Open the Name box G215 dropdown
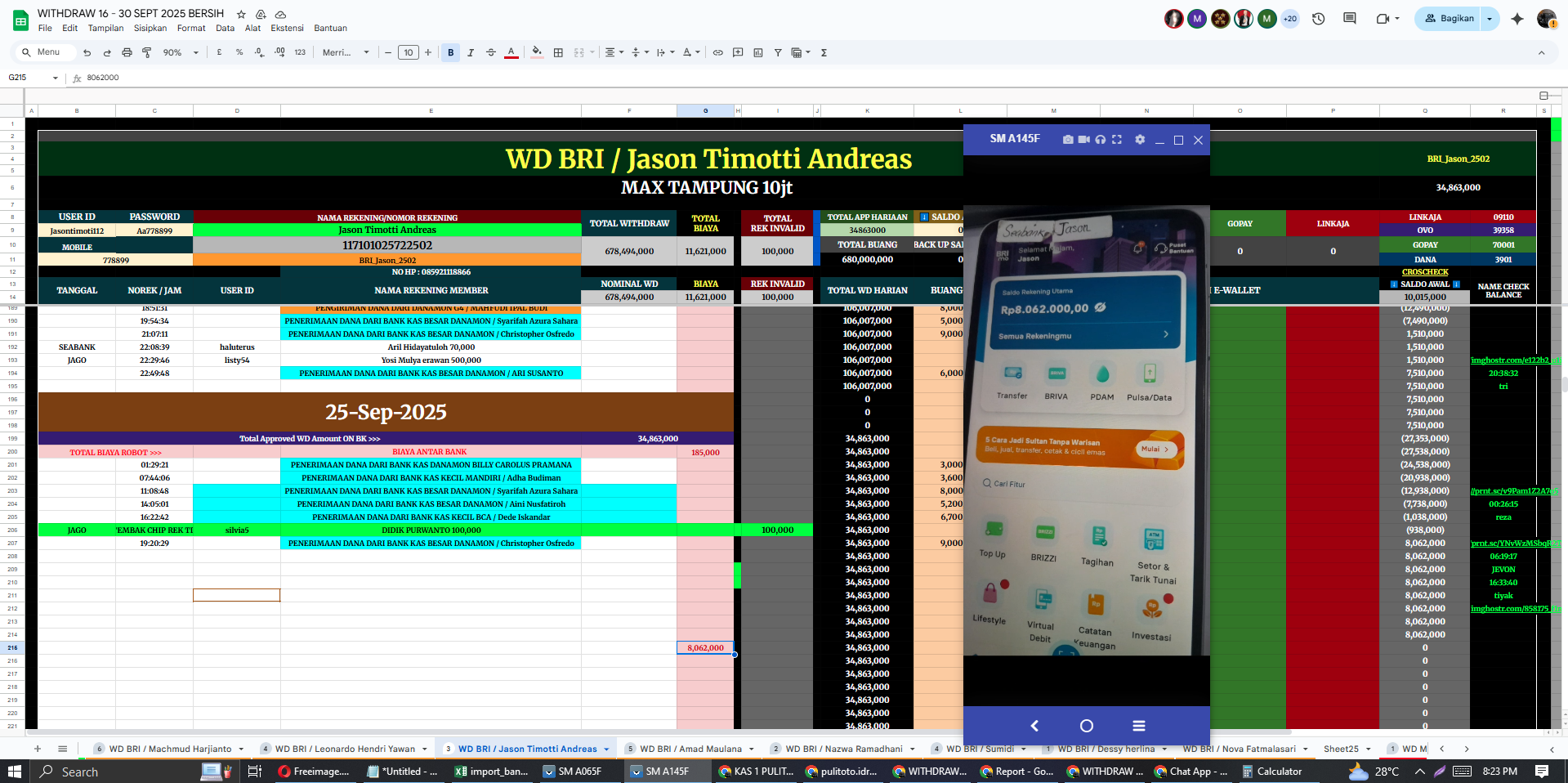The width and height of the screenshot is (1568, 783). pyautogui.click(x=56, y=78)
